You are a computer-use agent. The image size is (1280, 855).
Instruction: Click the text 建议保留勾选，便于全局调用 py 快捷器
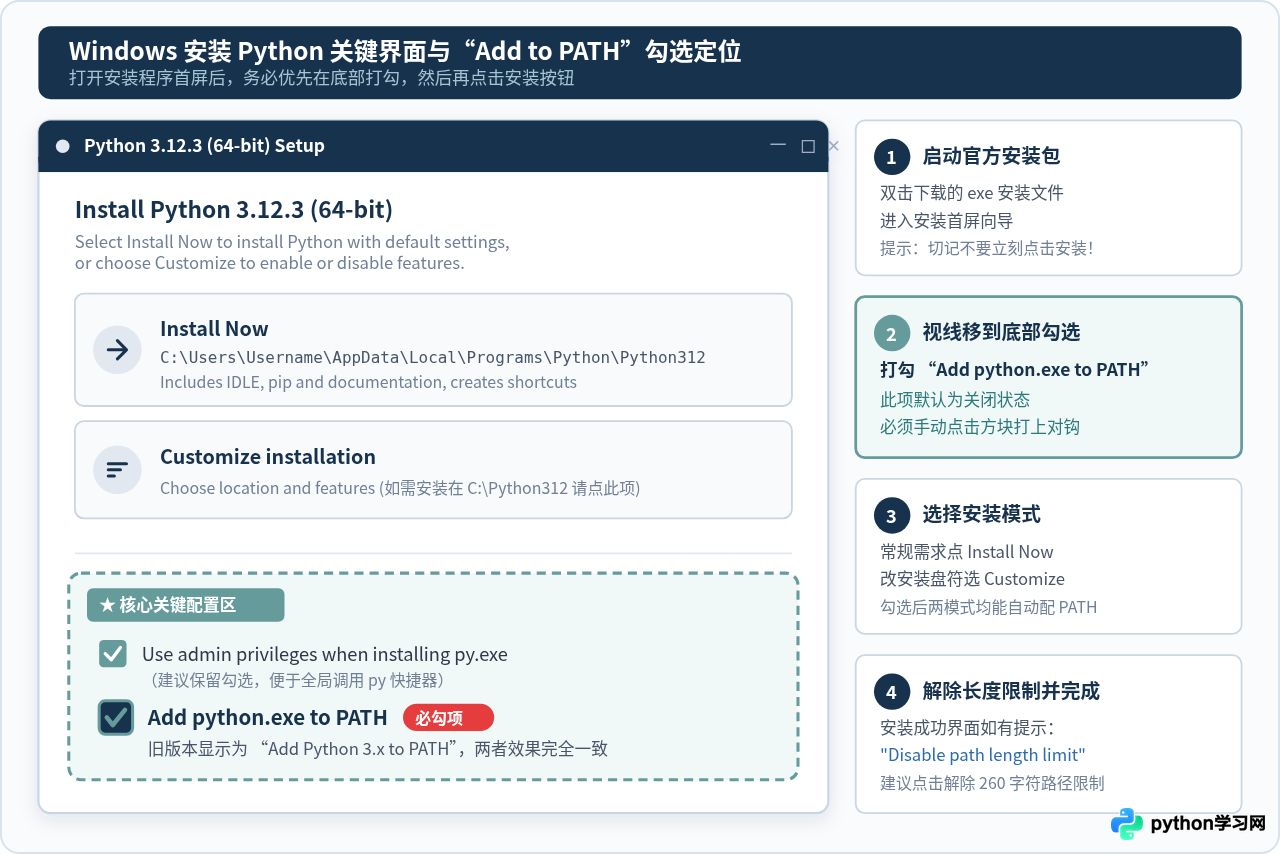(297, 680)
